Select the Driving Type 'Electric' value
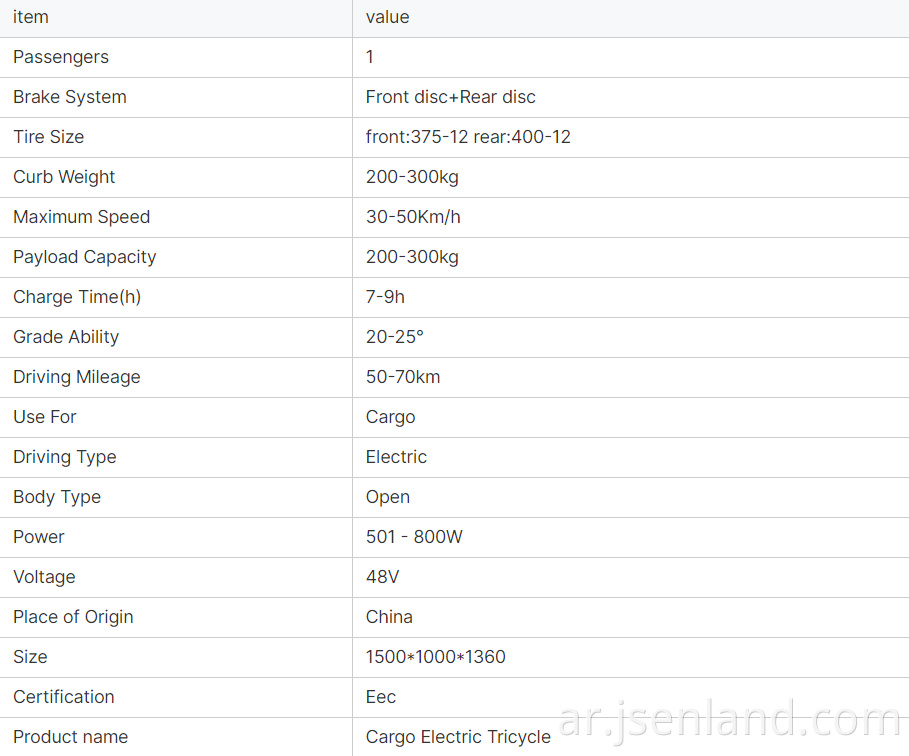 (x=396, y=457)
